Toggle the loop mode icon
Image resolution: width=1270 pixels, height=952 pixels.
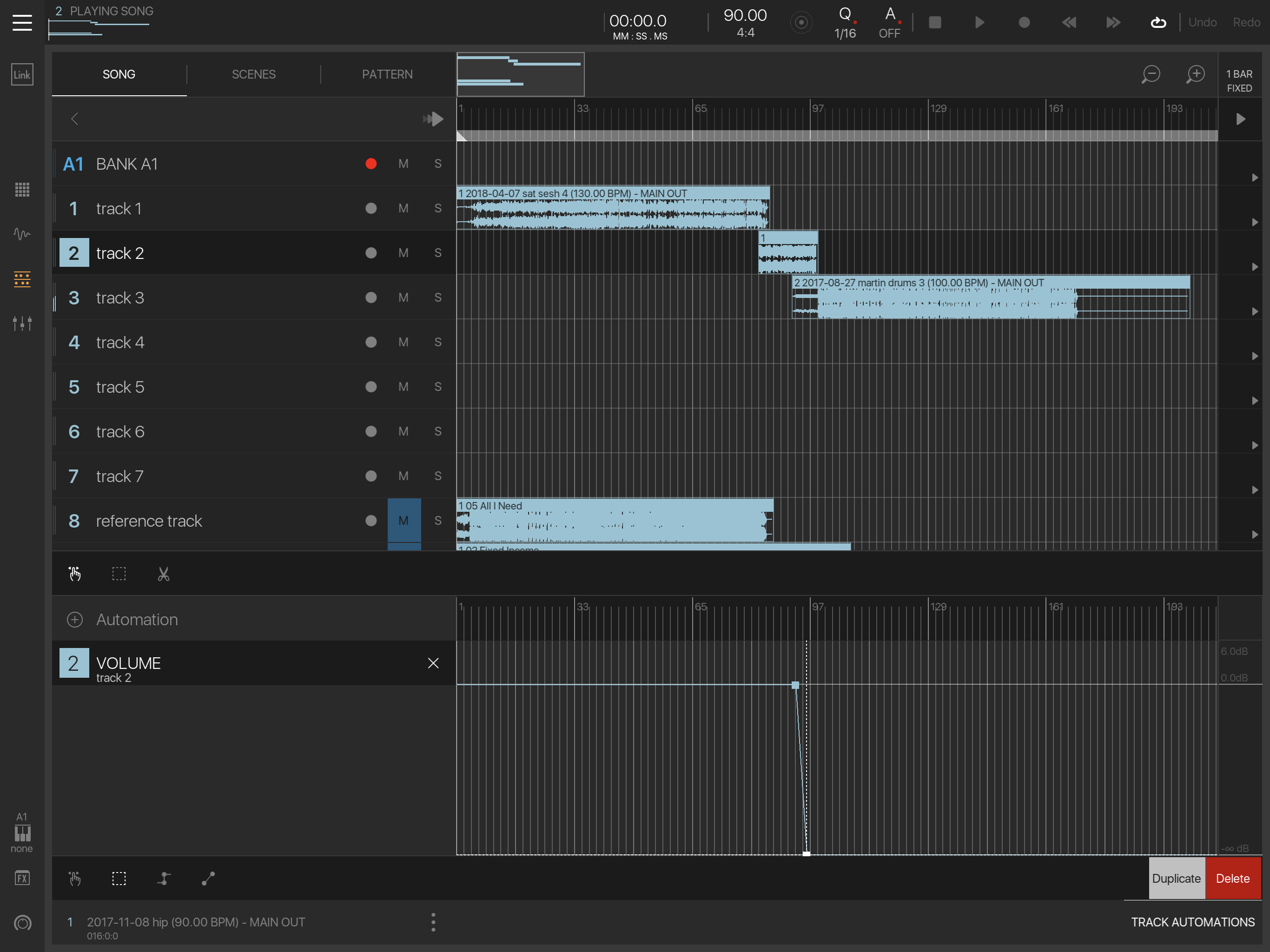pyautogui.click(x=1158, y=22)
